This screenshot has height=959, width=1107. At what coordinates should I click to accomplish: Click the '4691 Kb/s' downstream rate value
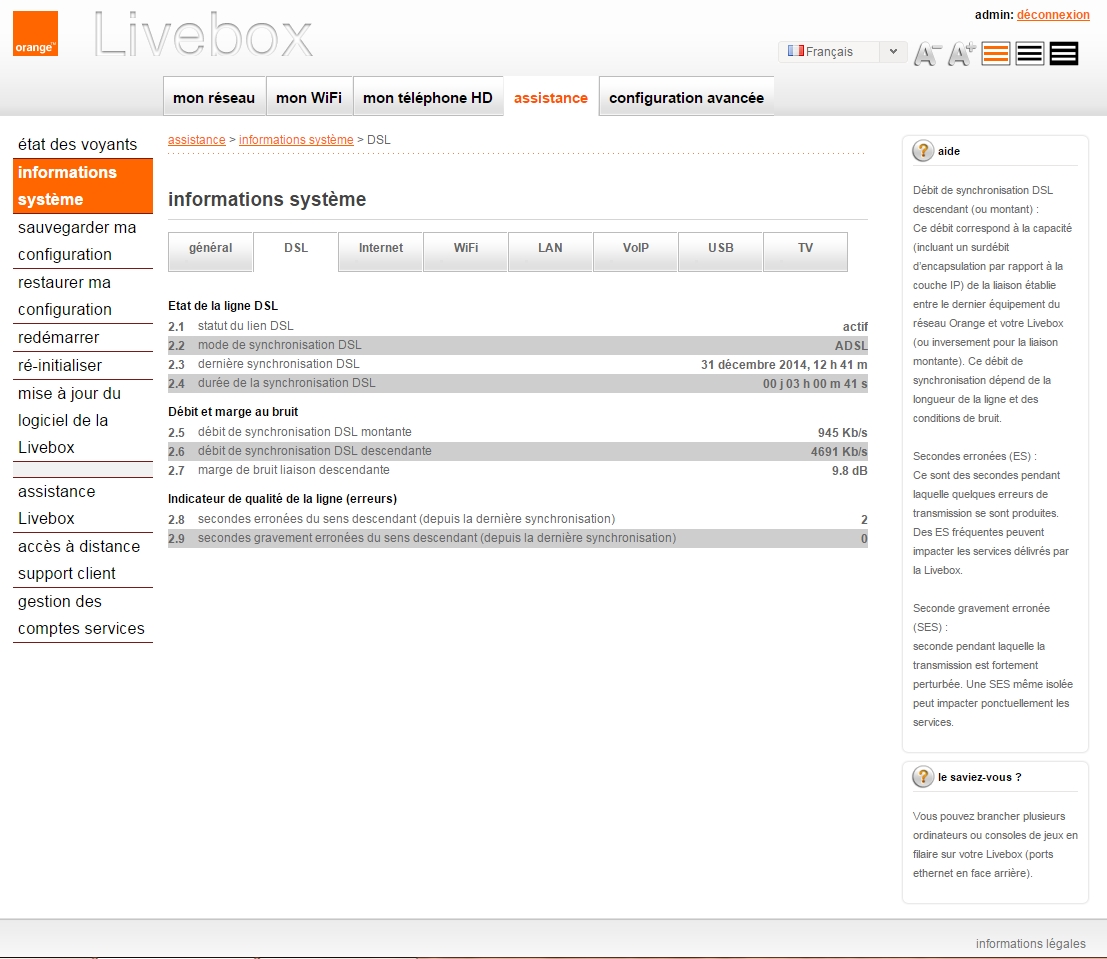coord(839,451)
